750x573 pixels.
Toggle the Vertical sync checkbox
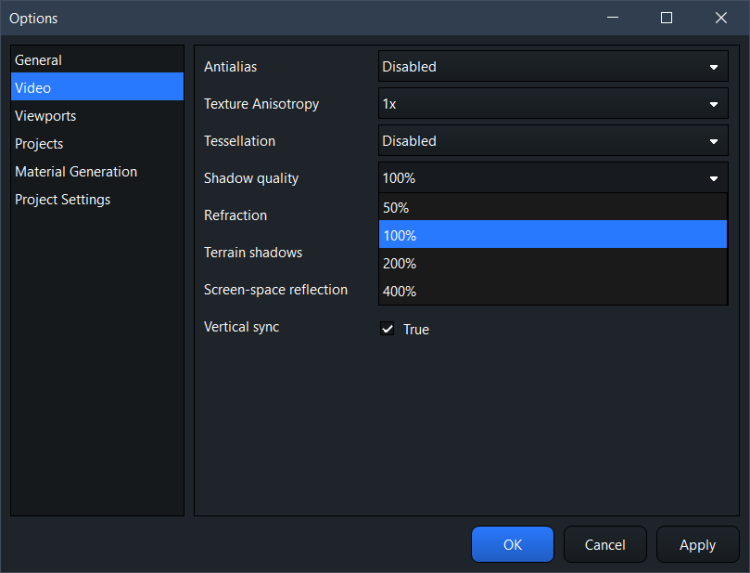[388, 329]
